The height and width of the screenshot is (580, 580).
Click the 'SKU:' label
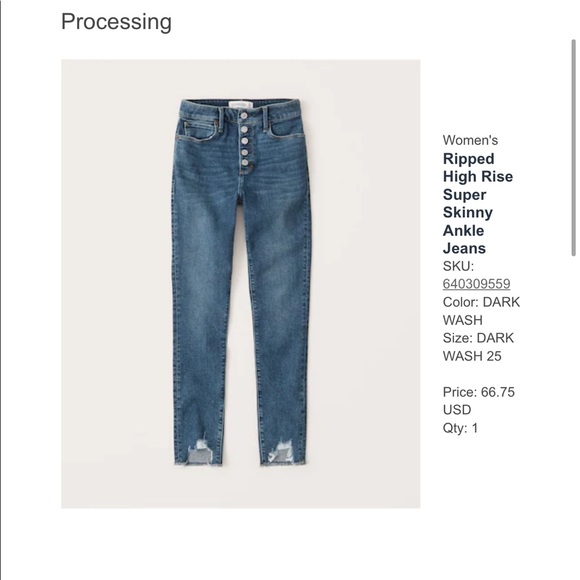point(458,266)
